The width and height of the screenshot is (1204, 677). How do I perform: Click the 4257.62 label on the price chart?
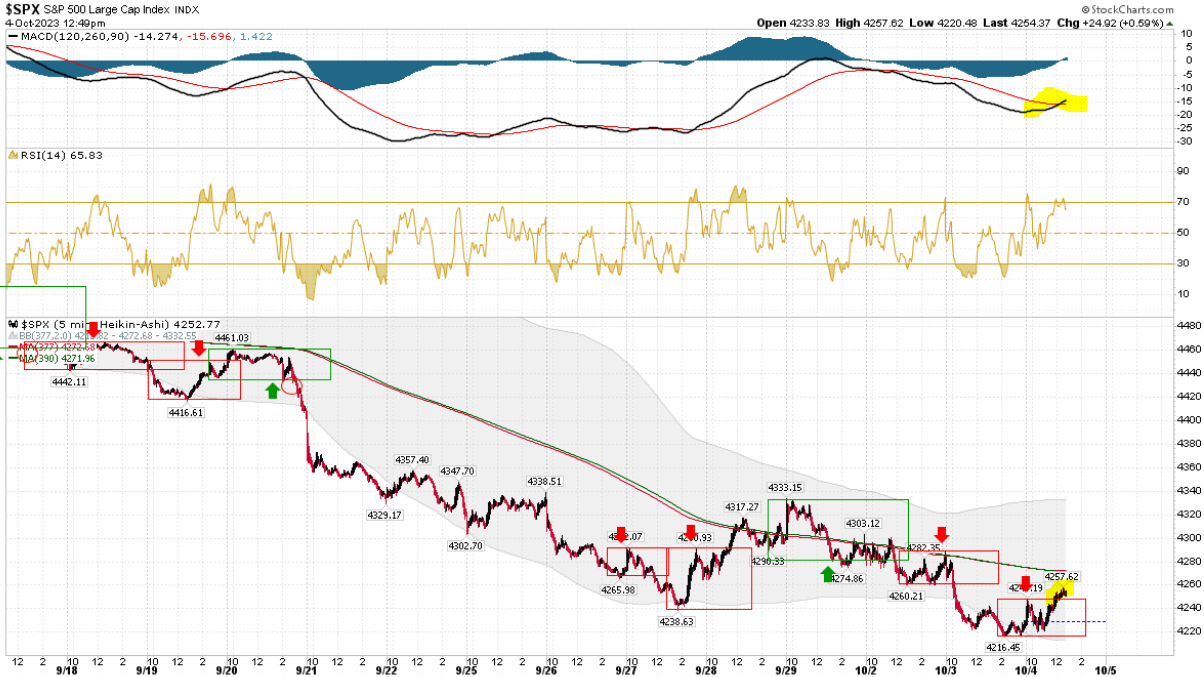click(1061, 577)
